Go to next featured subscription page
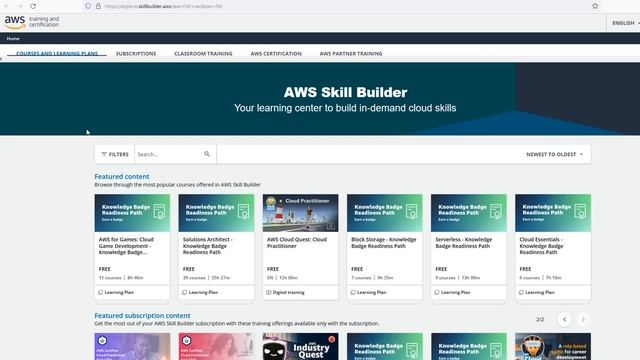Screen dimensions: 640x360 point(583,319)
